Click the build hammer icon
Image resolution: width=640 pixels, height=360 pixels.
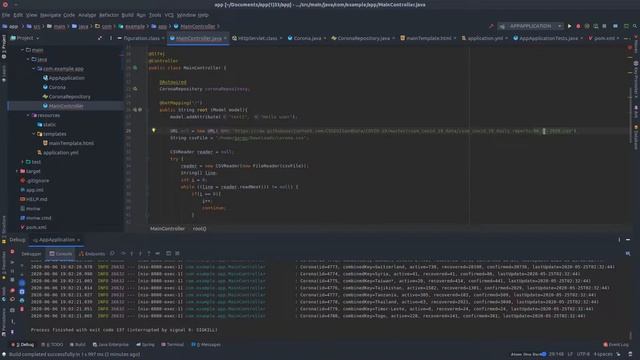[491, 26]
